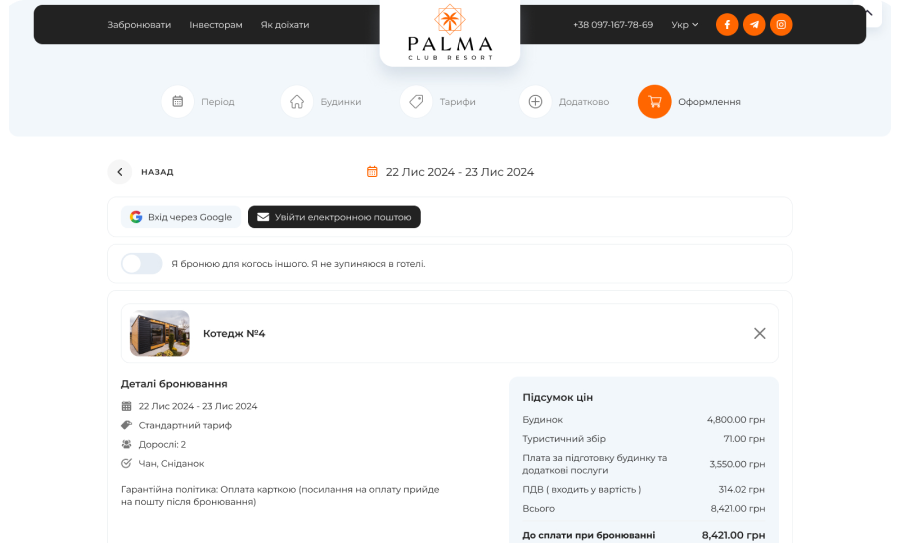900x543 pixels.
Task: Click the 71.00 грн tourist tax value
Action: [744, 439]
